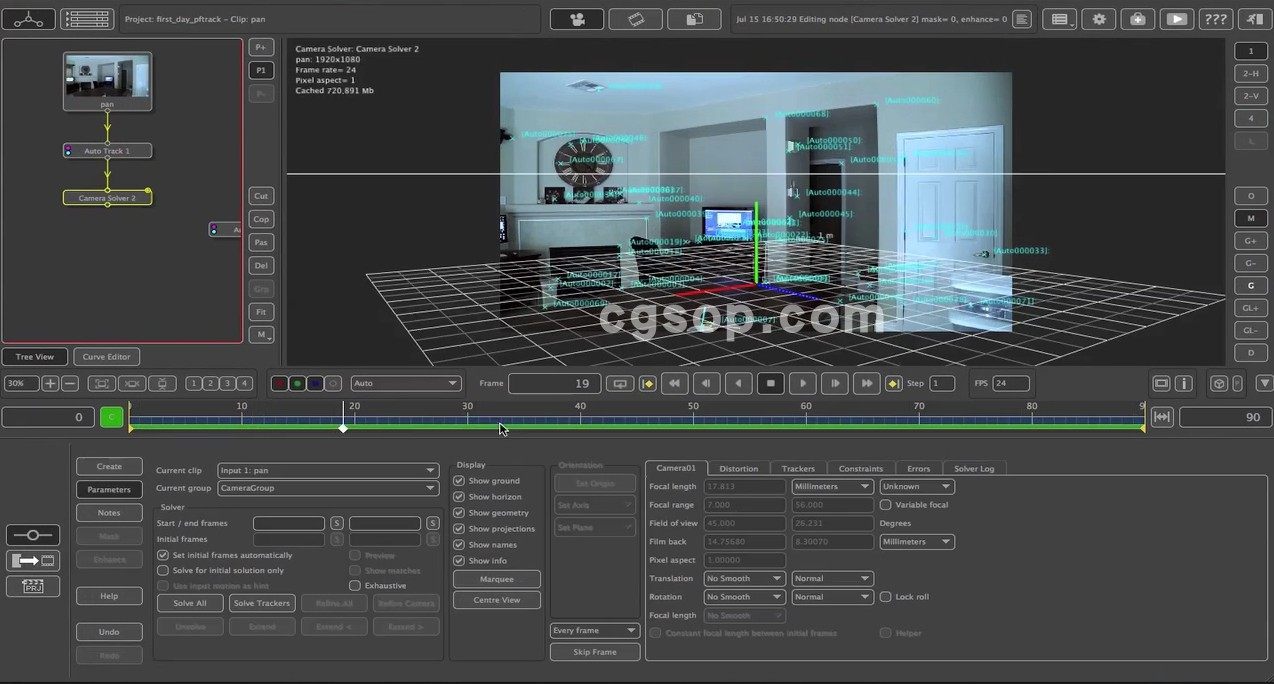
Task: Open the video tutorials play icon
Action: 1177,19
